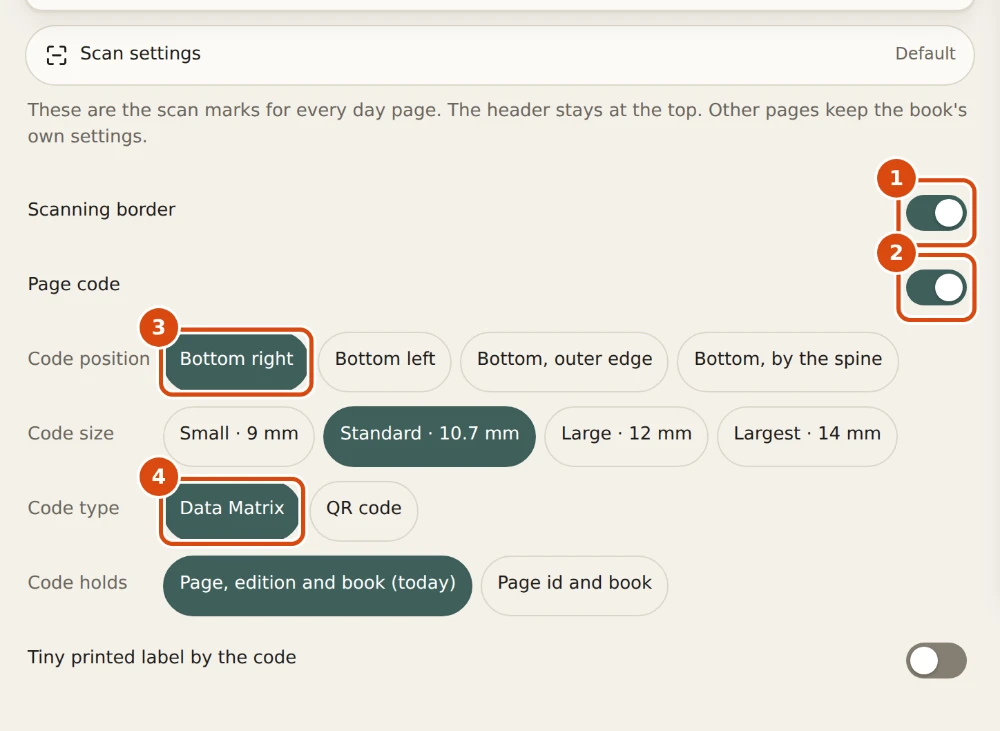The height and width of the screenshot is (731, 1000).
Task: Collapse the Scan settings section header
Action: click(x=499, y=55)
